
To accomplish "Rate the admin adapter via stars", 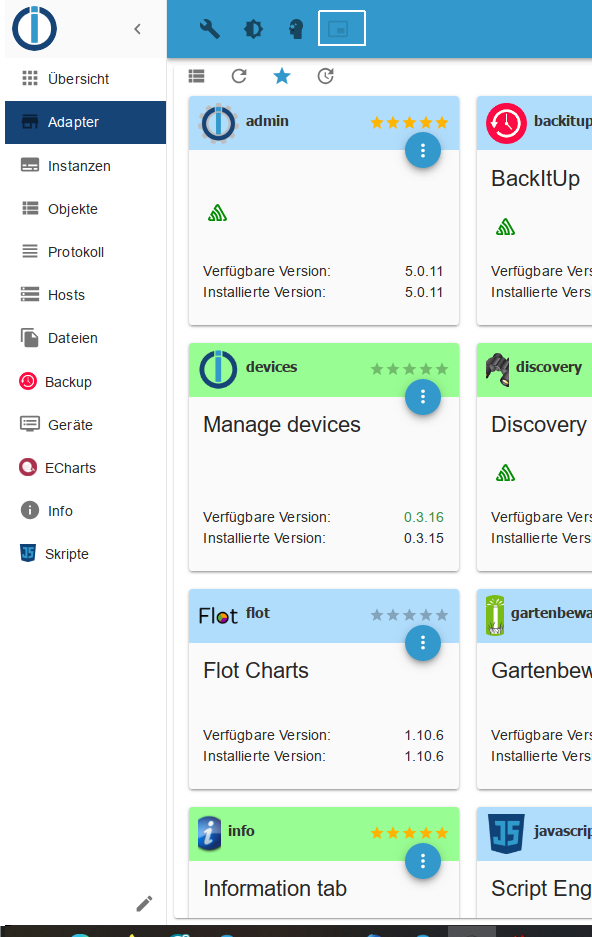I will [x=409, y=123].
